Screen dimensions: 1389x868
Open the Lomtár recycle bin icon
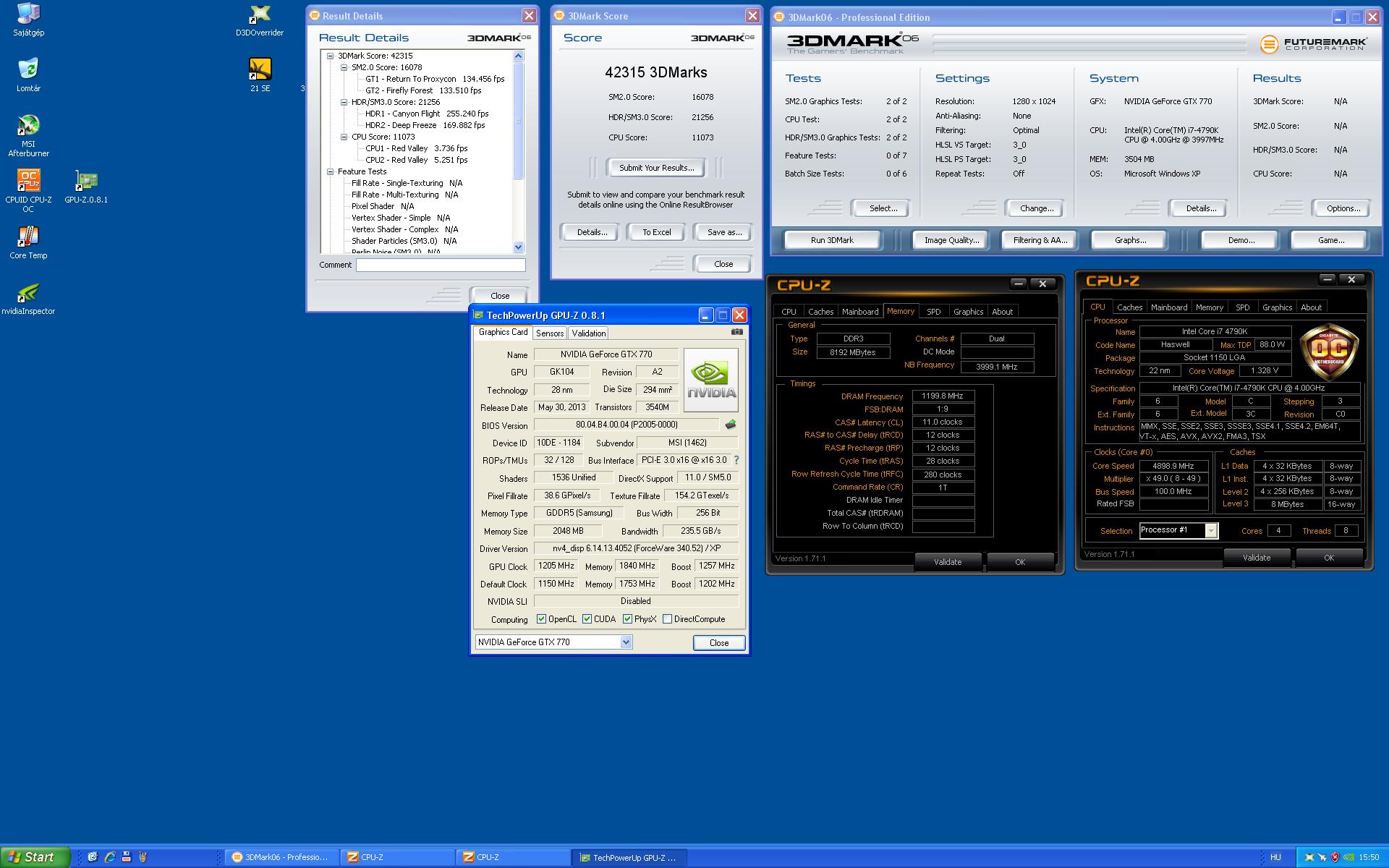point(28,75)
